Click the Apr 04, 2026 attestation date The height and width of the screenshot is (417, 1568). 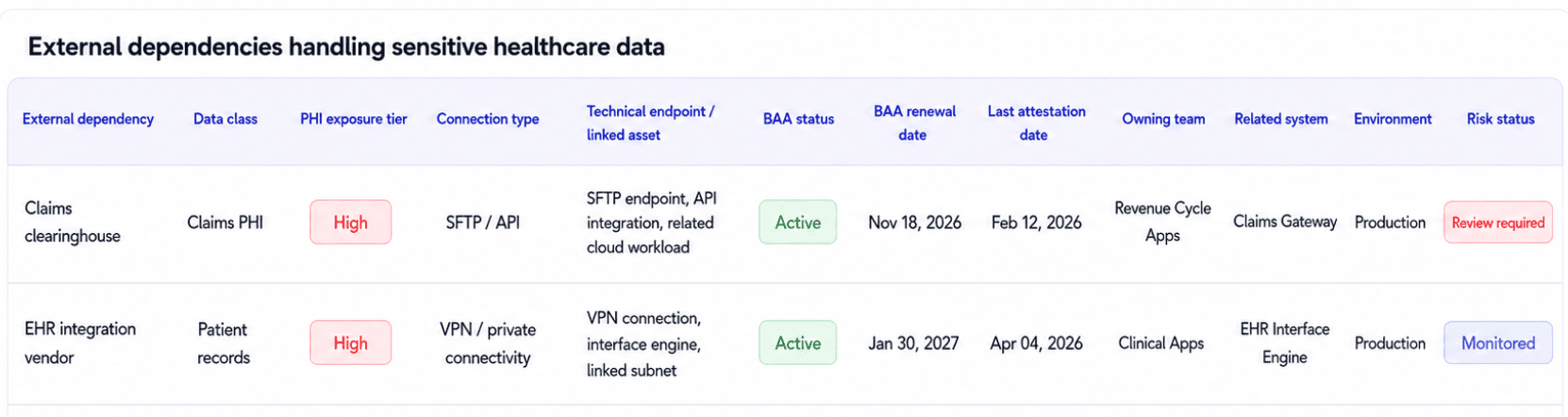pos(1036,343)
